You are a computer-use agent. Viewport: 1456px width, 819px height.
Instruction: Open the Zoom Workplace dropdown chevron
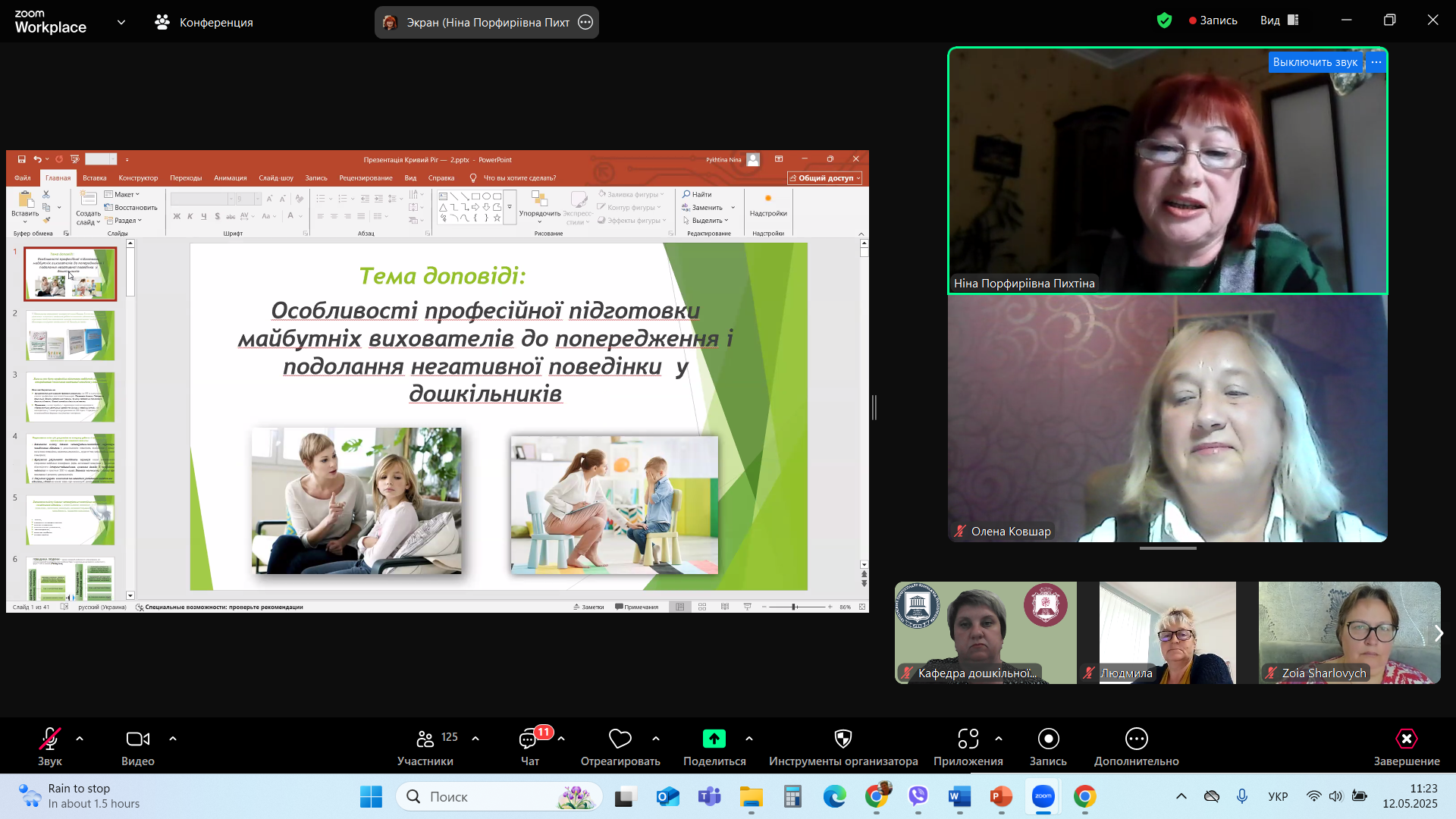tap(121, 22)
